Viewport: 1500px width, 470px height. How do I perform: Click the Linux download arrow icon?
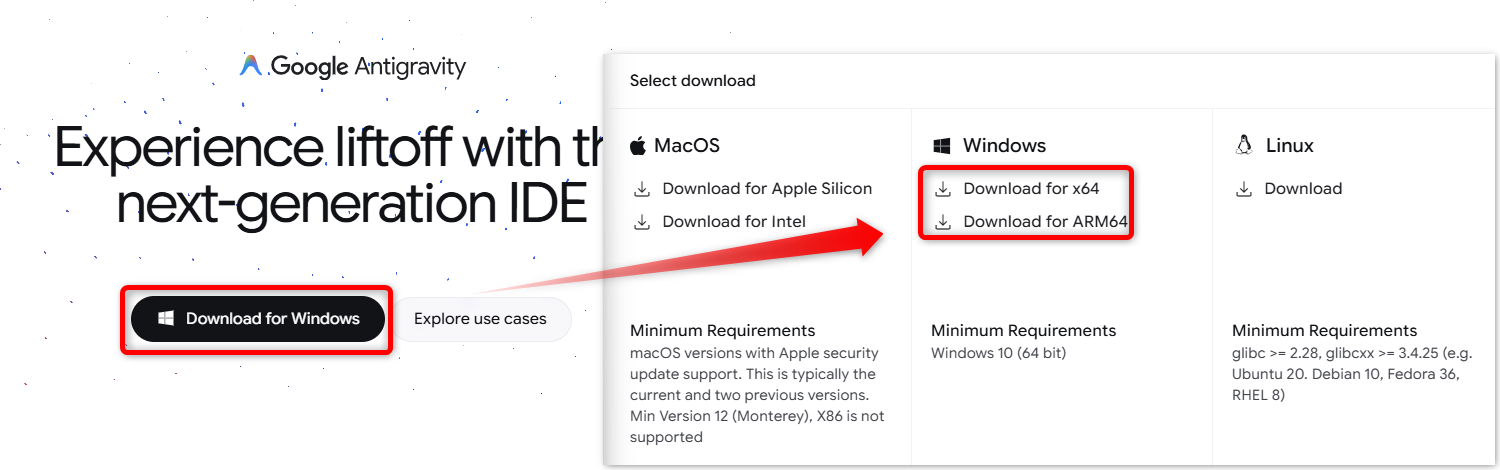coord(1244,189)
